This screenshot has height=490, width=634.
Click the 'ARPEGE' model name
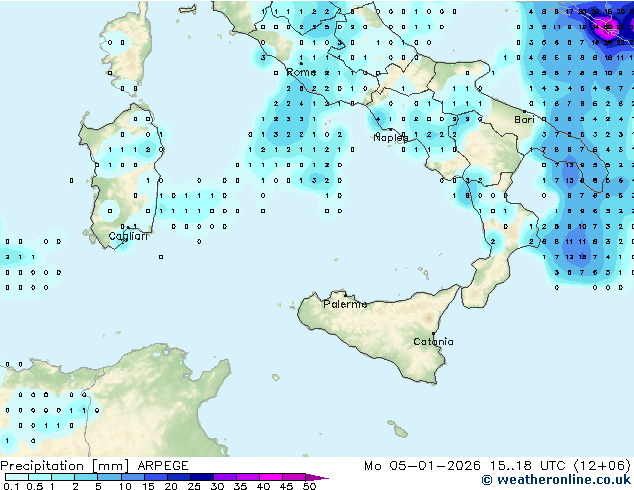click(x=163, y=466)
